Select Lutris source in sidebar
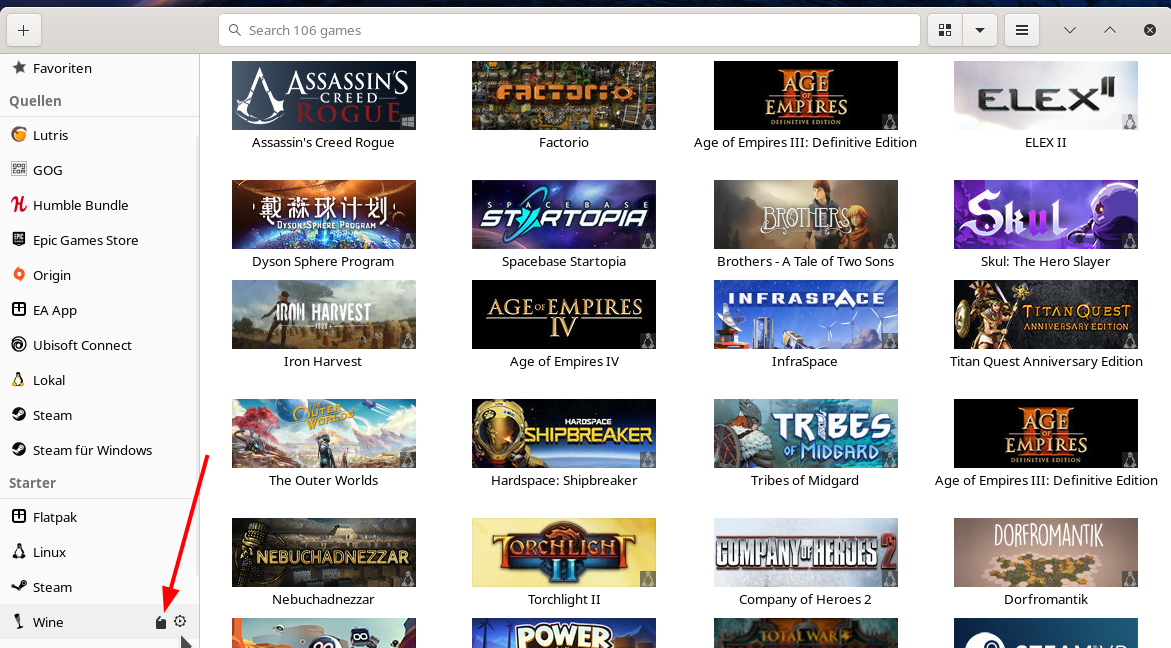 coord(99,135)
